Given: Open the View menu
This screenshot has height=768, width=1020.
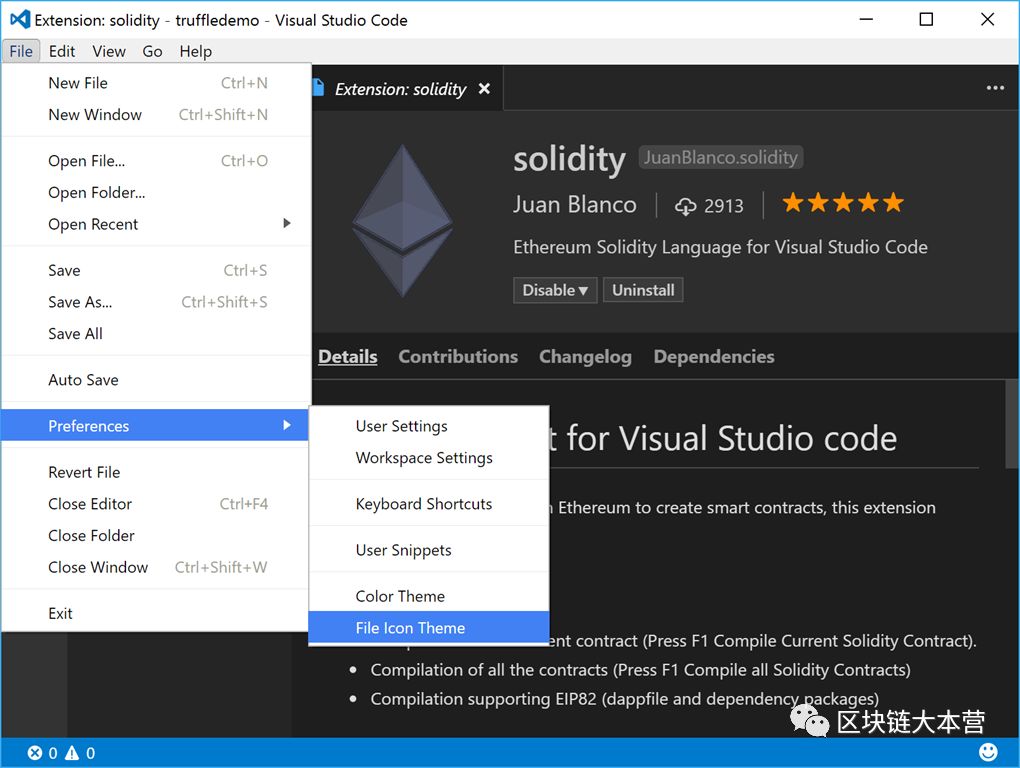Looking at the screenshot, I should click(x=109, y=51).
